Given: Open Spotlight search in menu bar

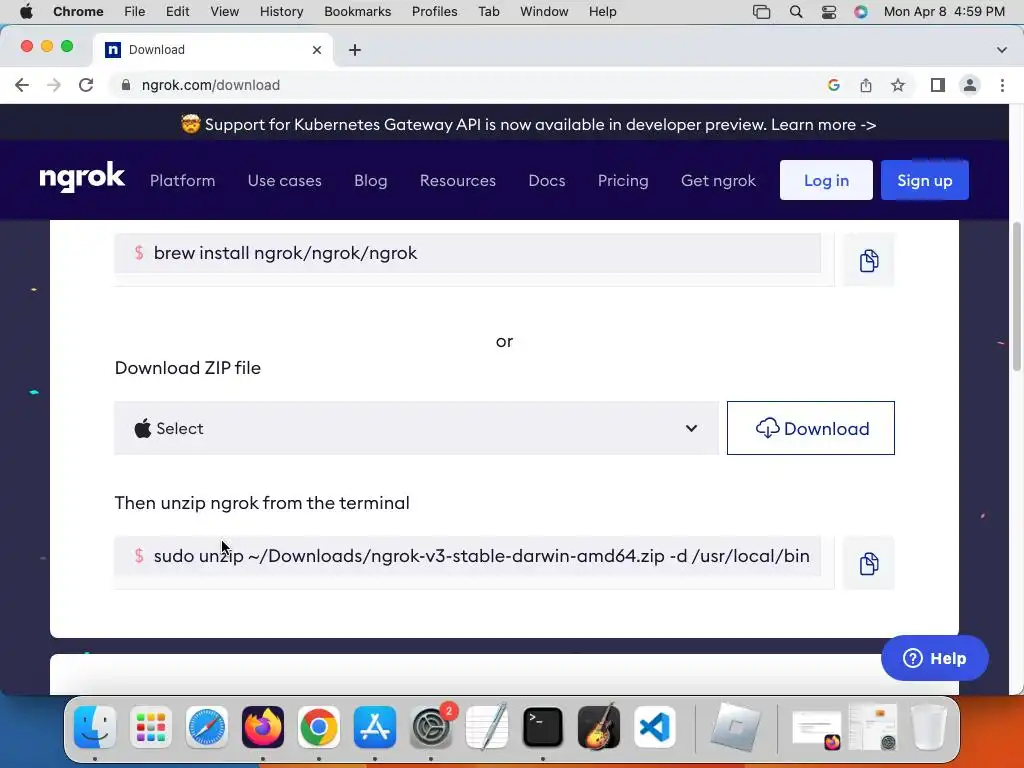Looking at the screenshot, I should click(795, 12).
